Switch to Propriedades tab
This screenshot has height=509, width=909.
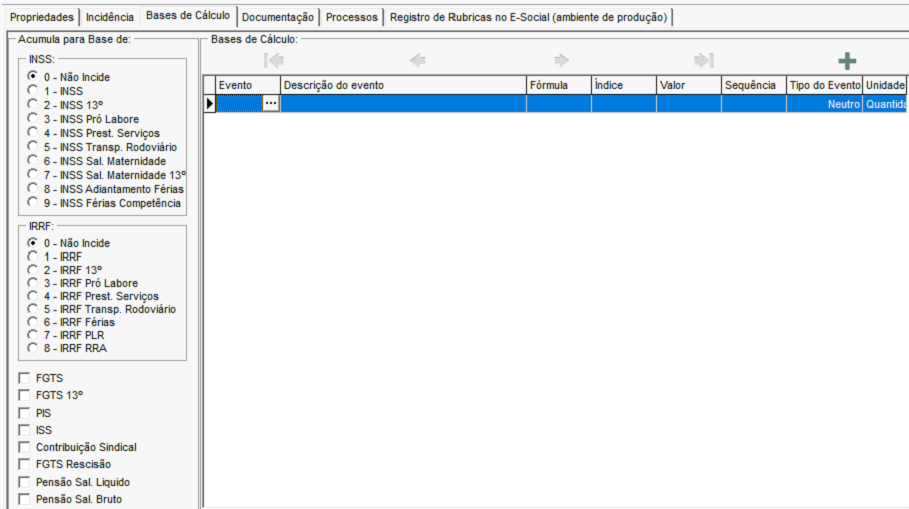[42, 17]
